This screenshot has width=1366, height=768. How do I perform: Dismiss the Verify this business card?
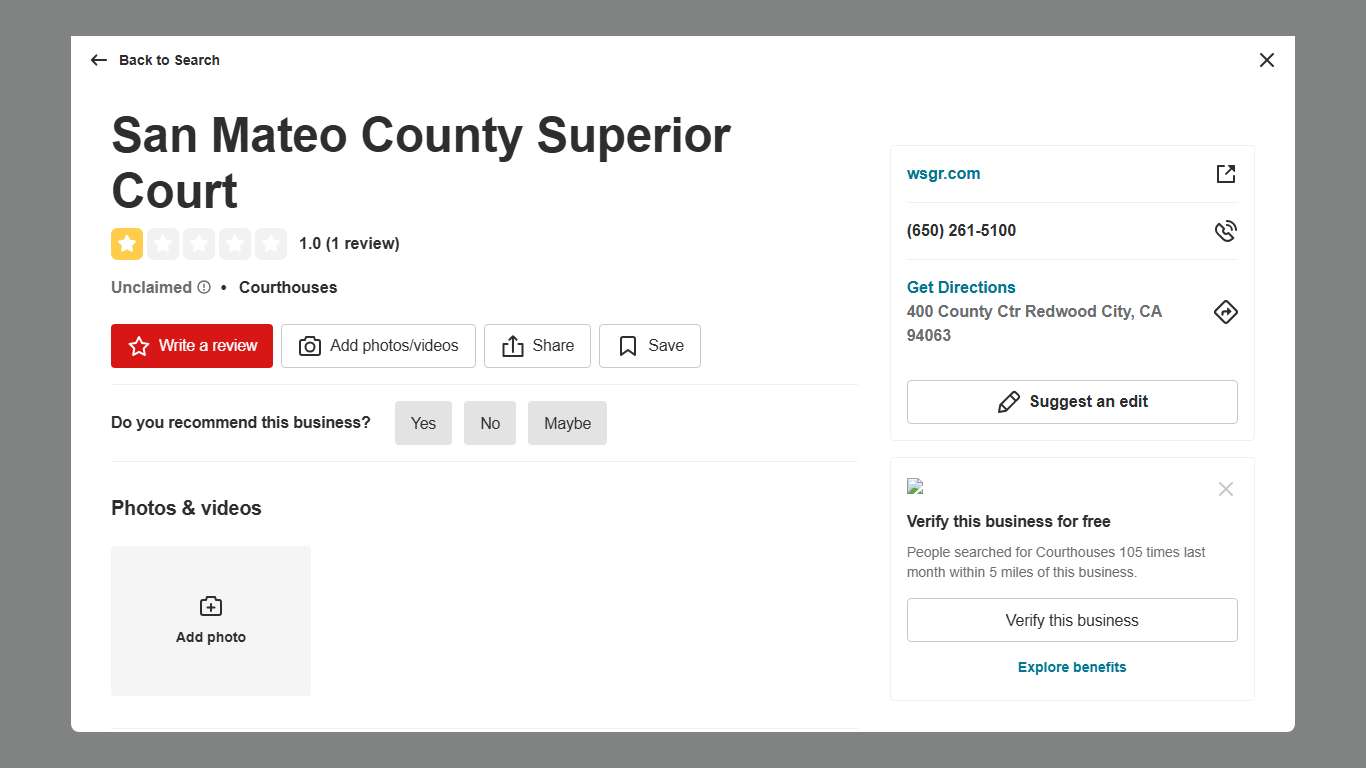coord(1226,489)
